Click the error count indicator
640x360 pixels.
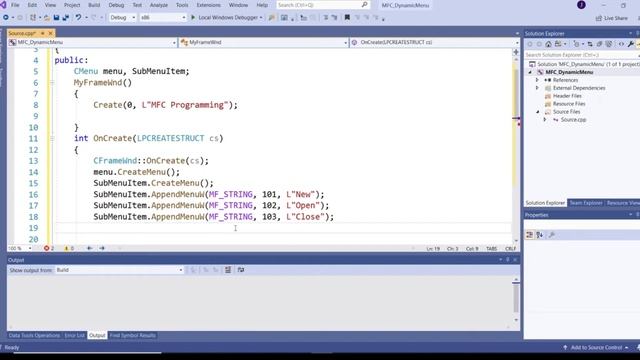click(49, 248)
